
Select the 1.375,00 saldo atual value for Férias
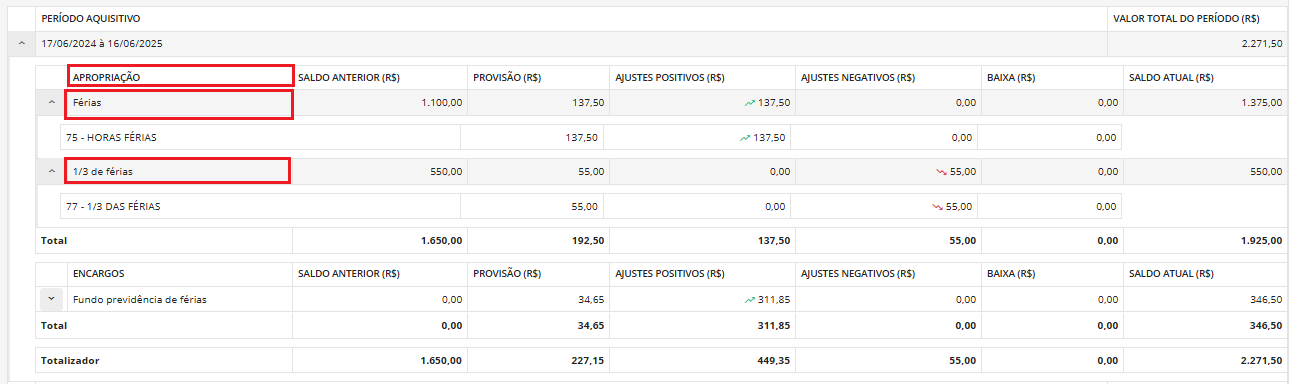point(1261,103)
